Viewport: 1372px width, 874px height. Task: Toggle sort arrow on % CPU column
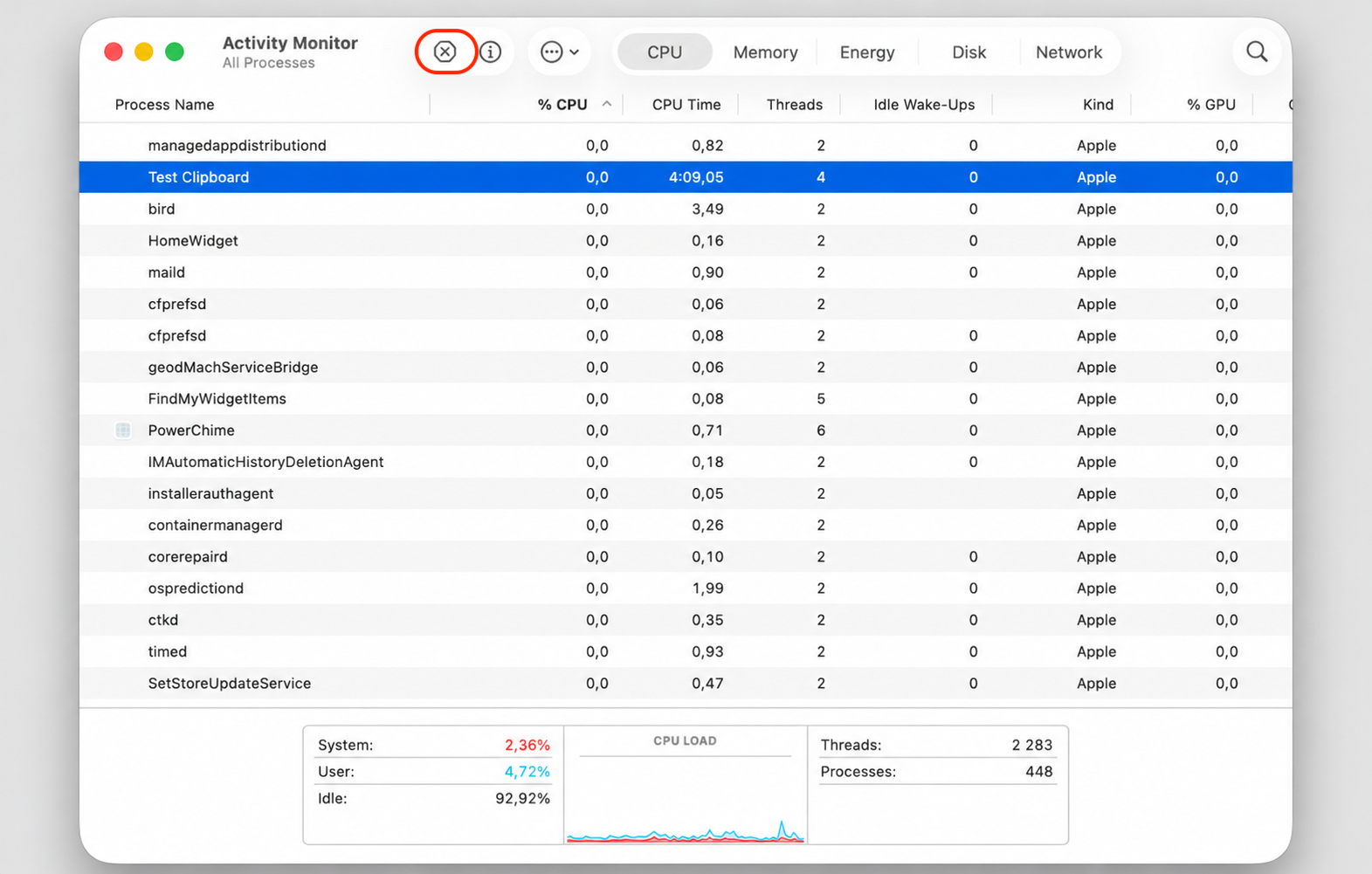pos(606,104)
